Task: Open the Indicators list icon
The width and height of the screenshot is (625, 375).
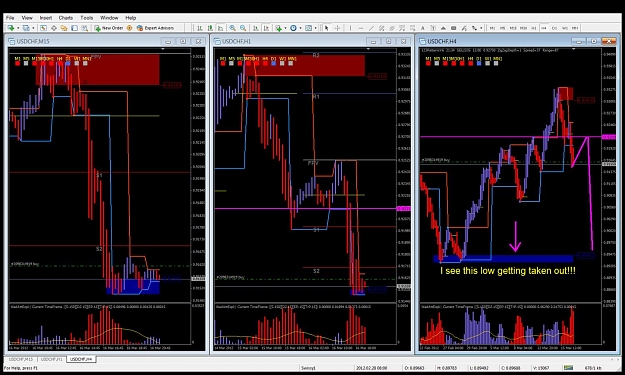Action: (x=279, y=28)
